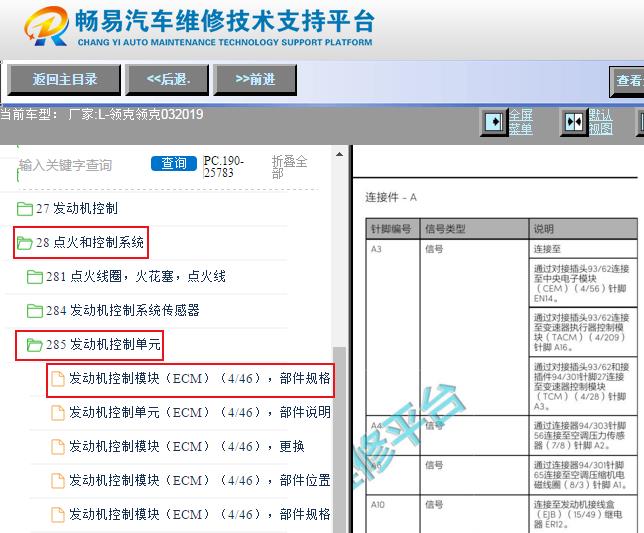644x533 pixels.
Task: Open last 发动机控制模块 ECM 部件规格 entry
Action: (200, 515)
